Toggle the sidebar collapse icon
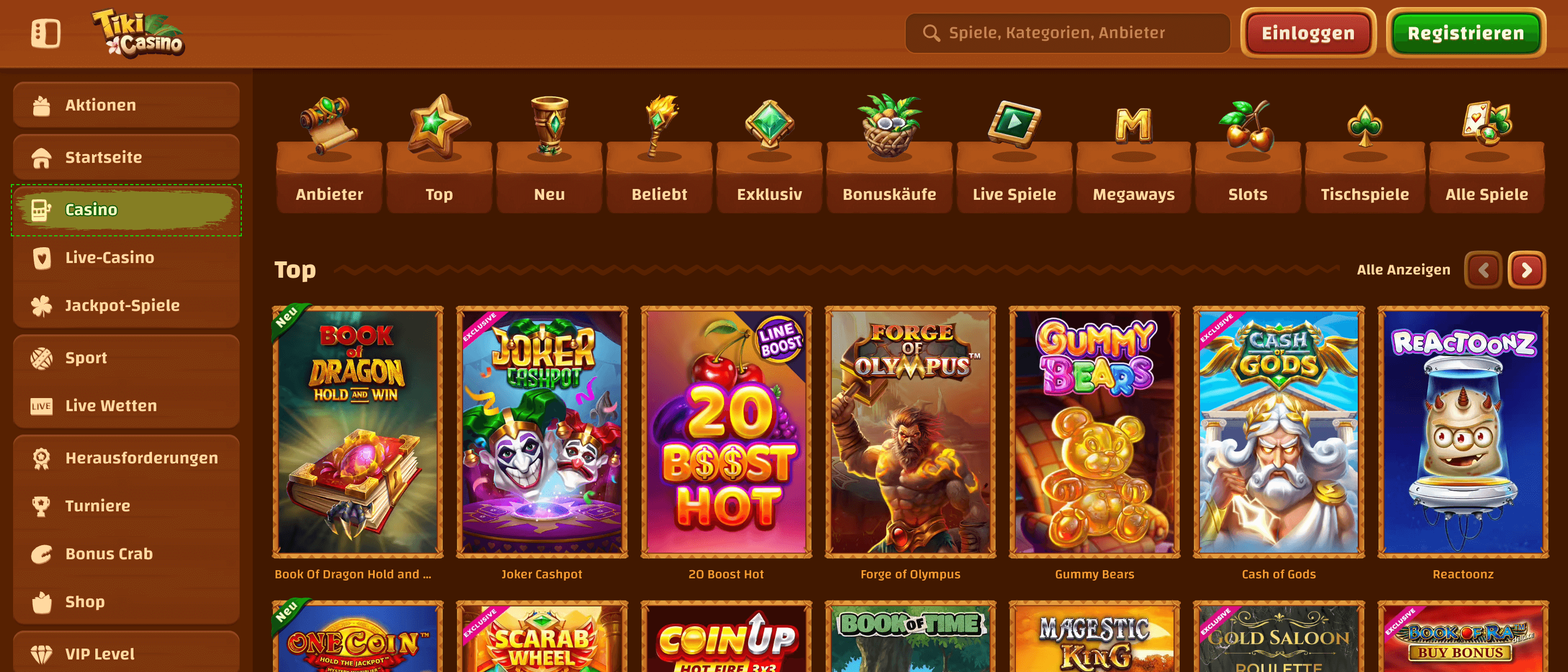1568x672 pixels. [46, 33]
